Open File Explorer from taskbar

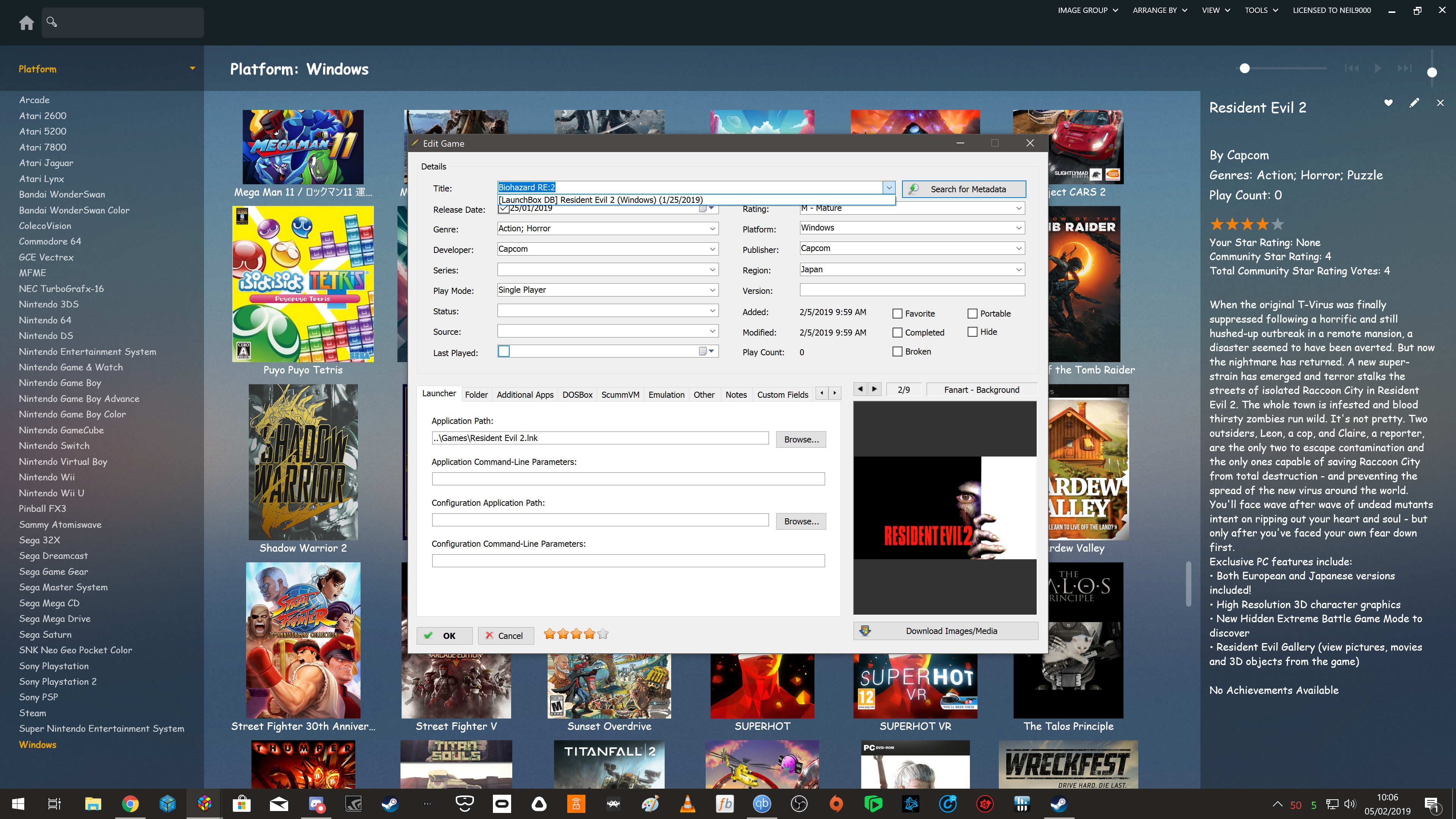(93, 804)
